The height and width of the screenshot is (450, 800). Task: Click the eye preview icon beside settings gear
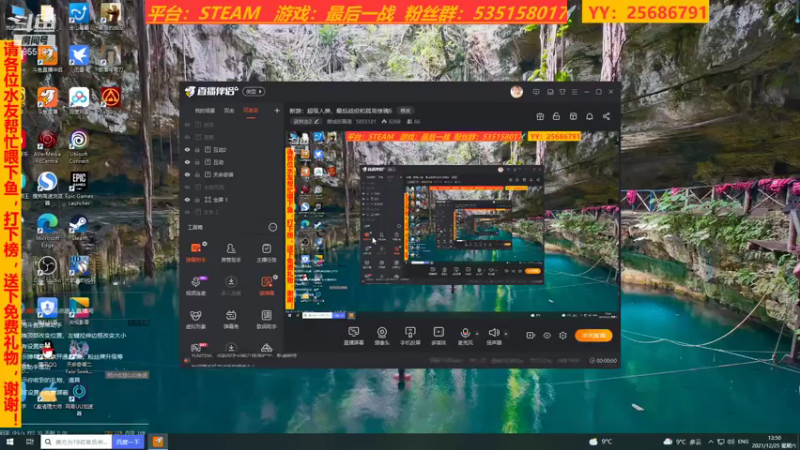547,335
